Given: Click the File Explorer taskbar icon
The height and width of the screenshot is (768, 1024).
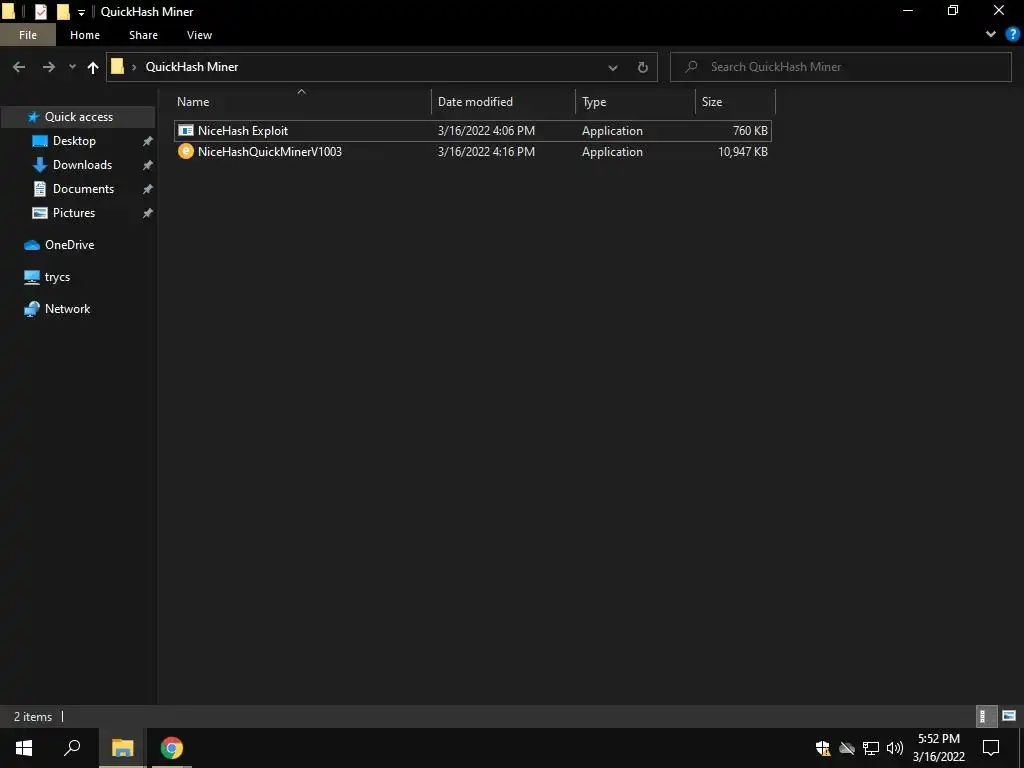Looking at the screenshot, I should coord(122,748).
